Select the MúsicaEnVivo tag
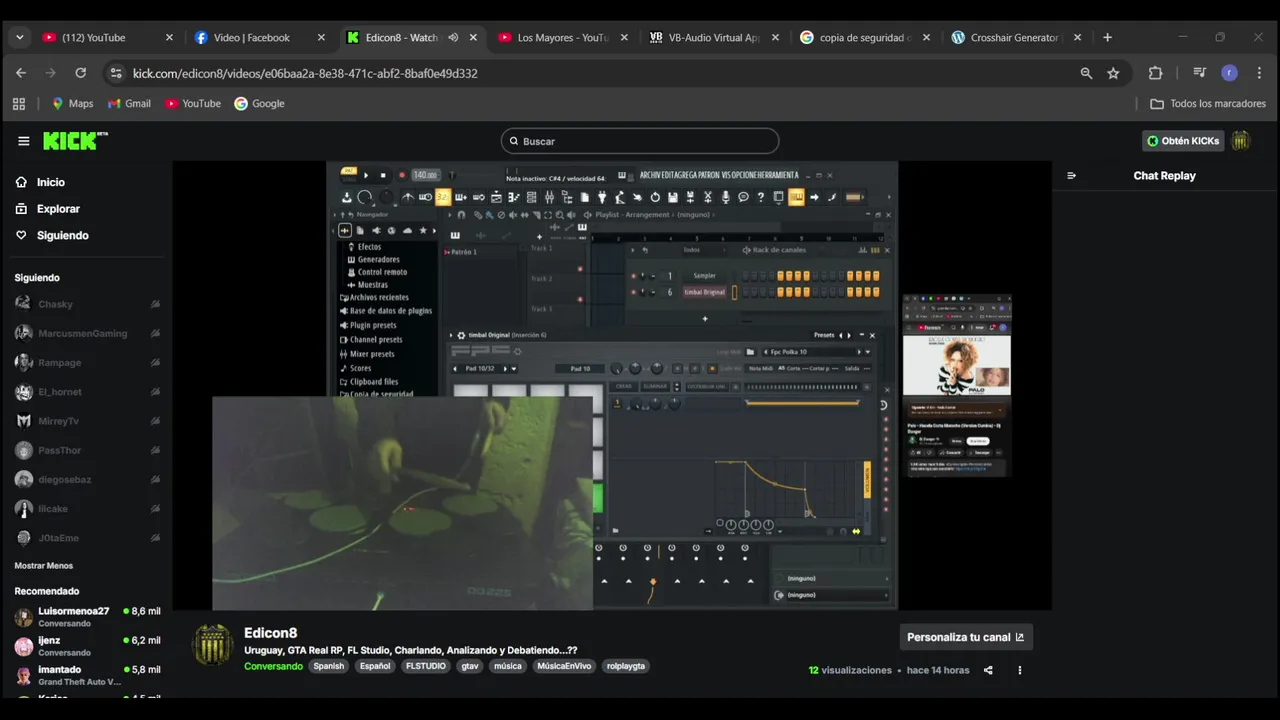 [x=564, y=666]
